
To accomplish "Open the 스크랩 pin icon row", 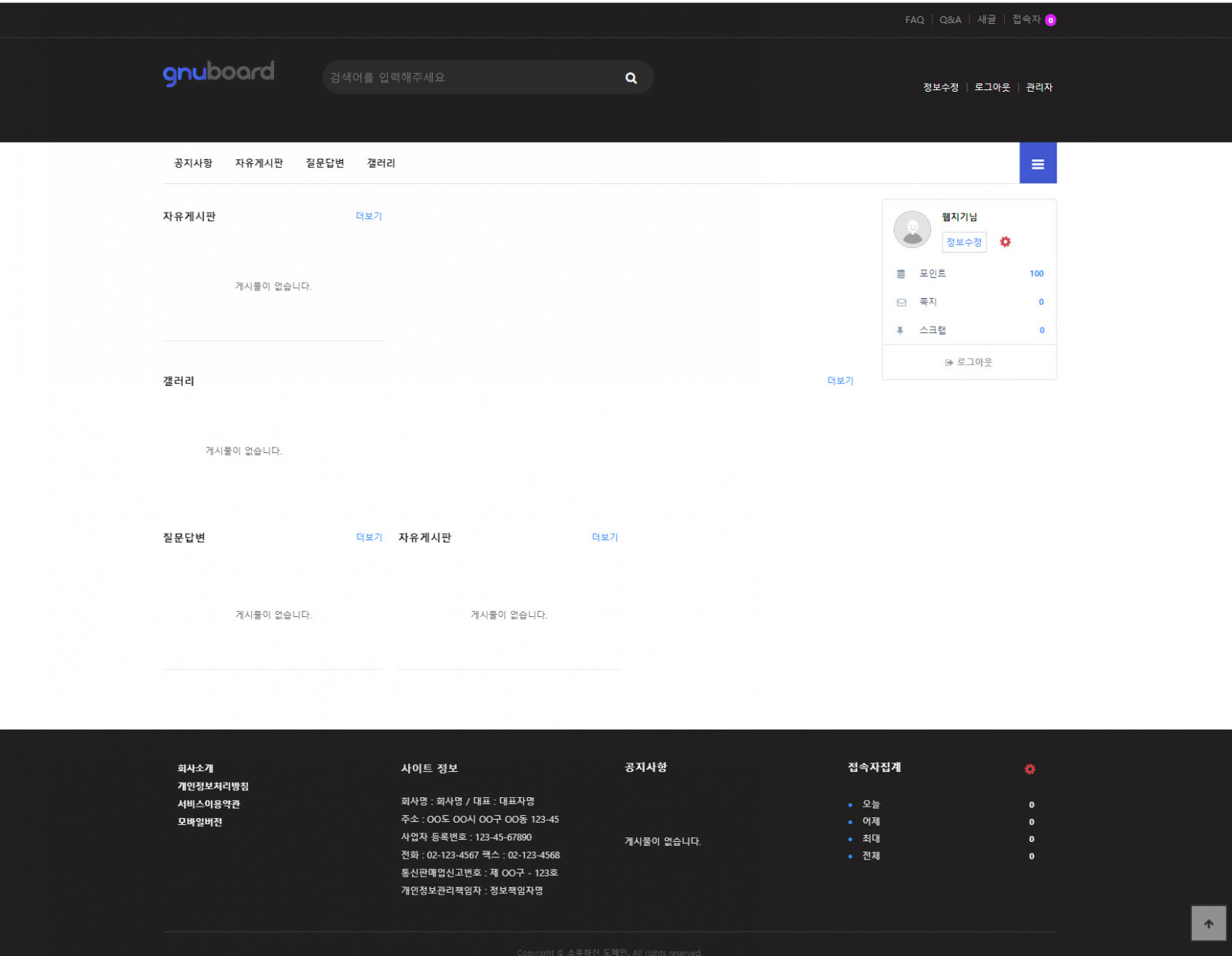I will pyautogui.click(x=969, y=330).
